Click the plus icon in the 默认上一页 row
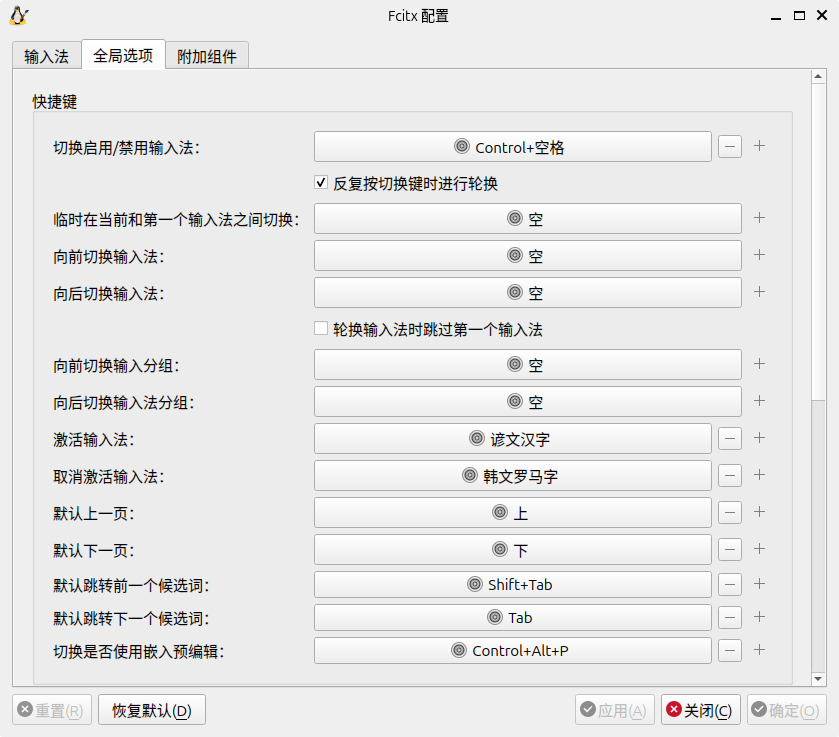839x737 pixels. pos(759,512)
